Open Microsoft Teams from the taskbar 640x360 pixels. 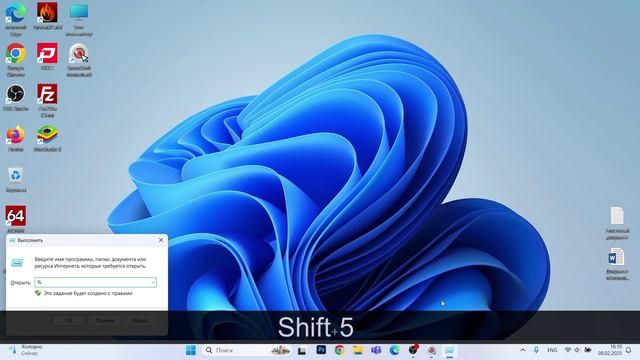coord(376,350)
